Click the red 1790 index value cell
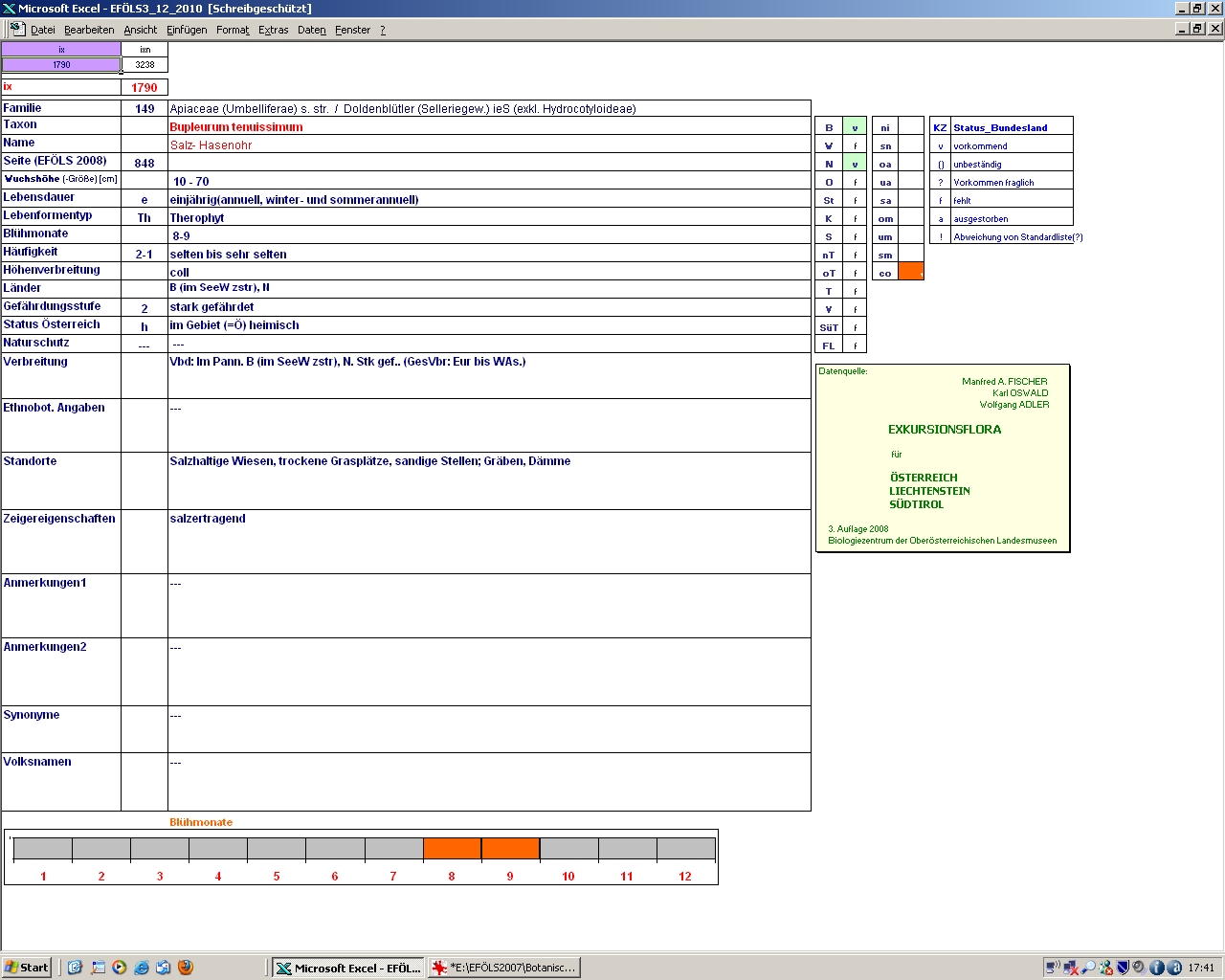The height and width of the screenshot is (980, 1225). click(x=145, y=87)
